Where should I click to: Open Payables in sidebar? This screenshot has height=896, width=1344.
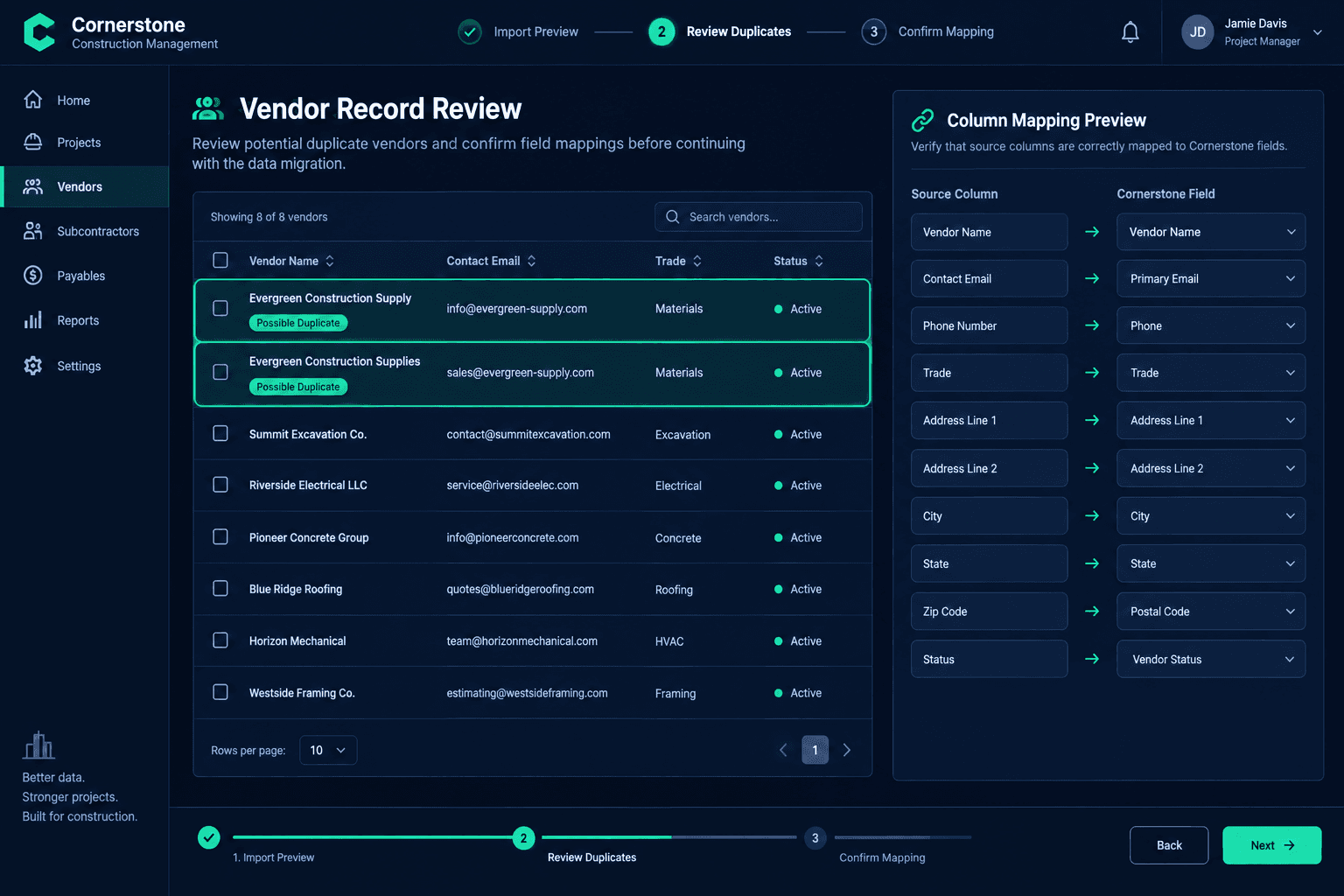click(84, 276)
